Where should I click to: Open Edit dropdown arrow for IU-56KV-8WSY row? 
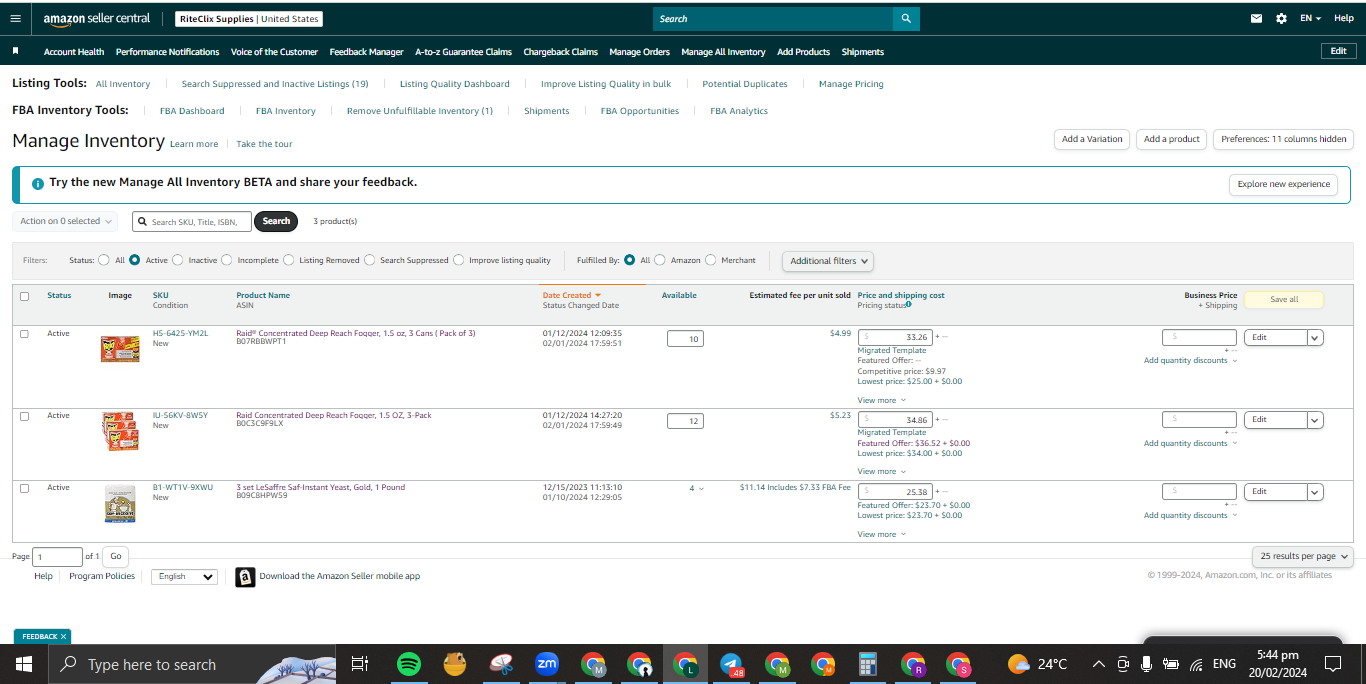tap(1315, 420)
